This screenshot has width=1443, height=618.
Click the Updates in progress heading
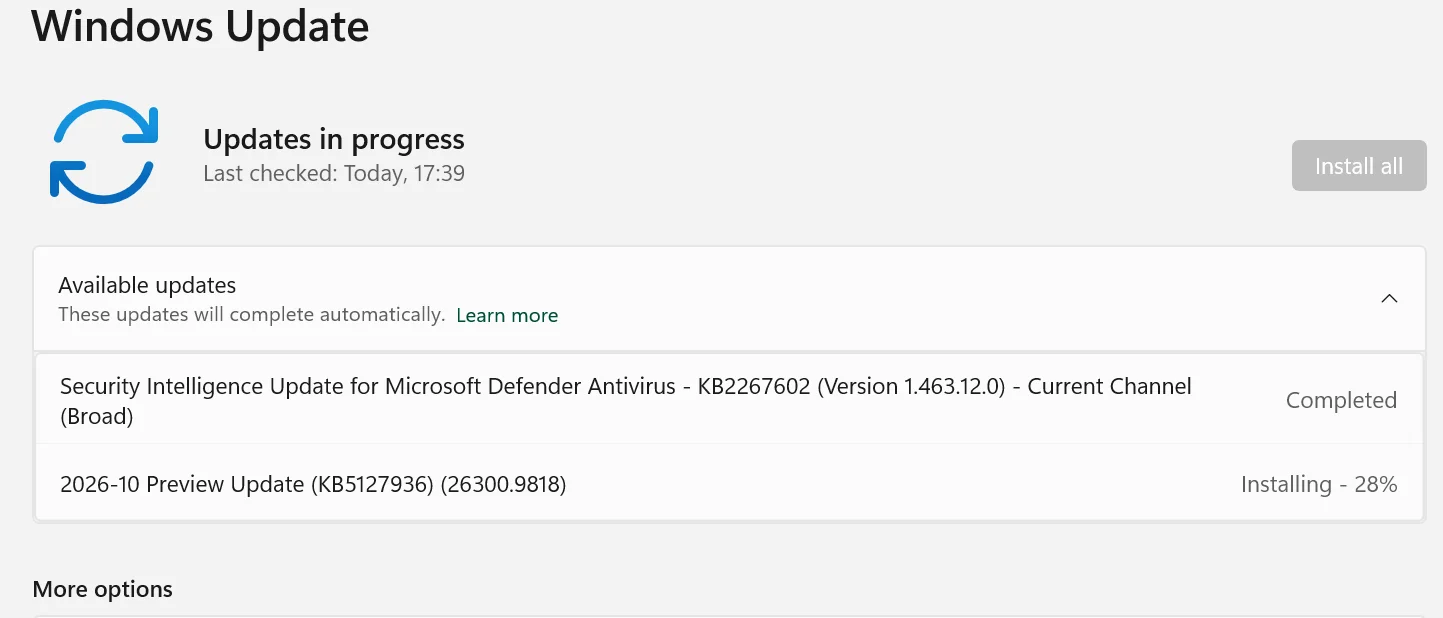pos(334,139)
